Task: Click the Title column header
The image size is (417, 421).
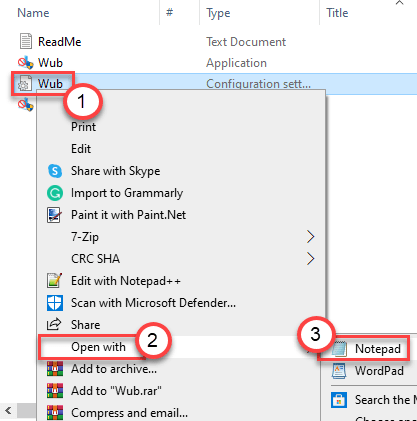Action: (x=337, y=13)
